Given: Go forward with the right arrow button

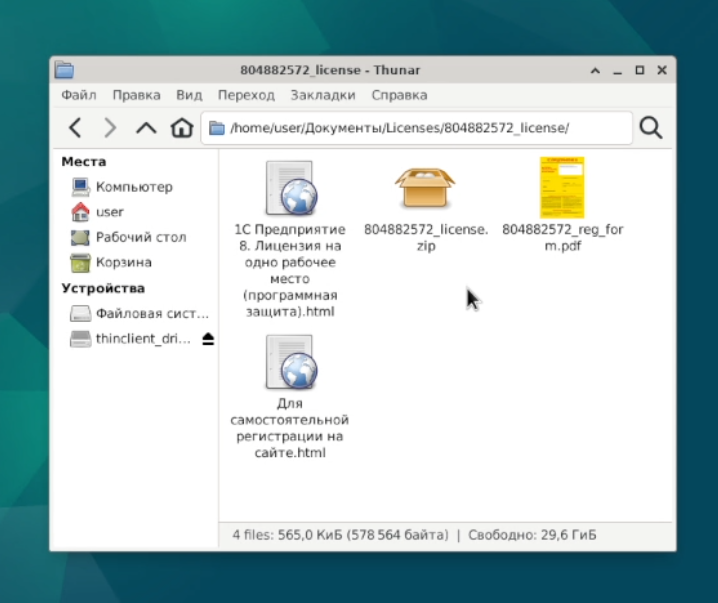Looking at the screenshot, I should pyautogui.click(x=110, y=128).
